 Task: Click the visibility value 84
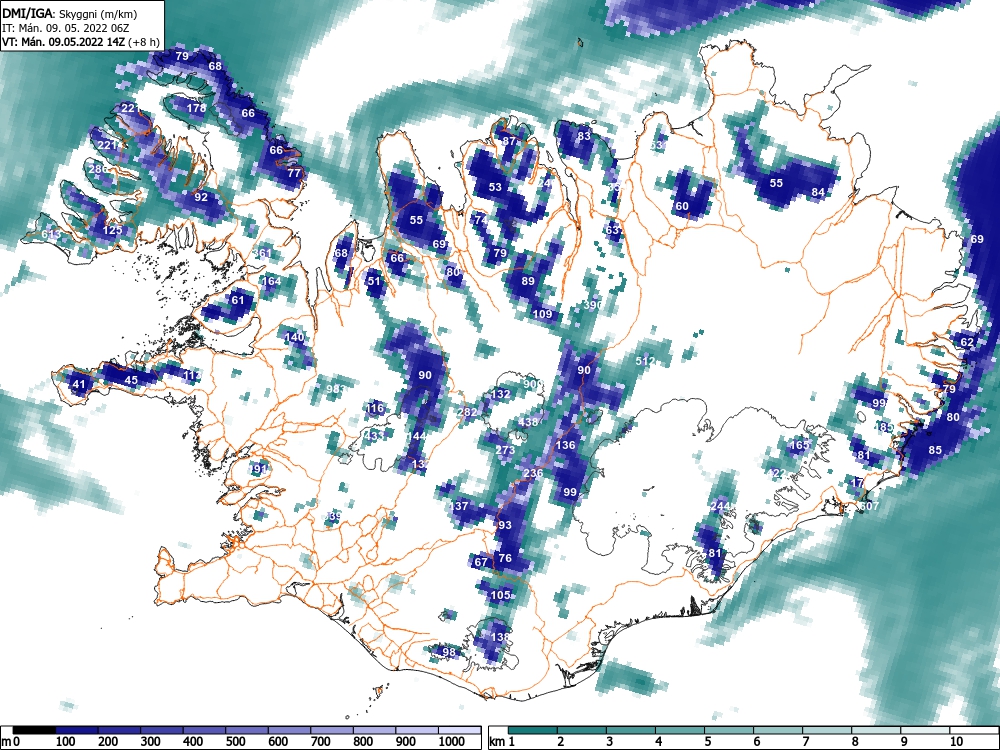tap(818, 192)
